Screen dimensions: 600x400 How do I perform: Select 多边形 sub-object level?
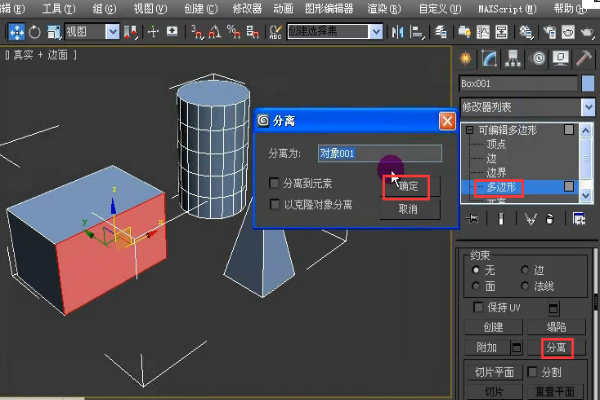click(x=502, y=187)
